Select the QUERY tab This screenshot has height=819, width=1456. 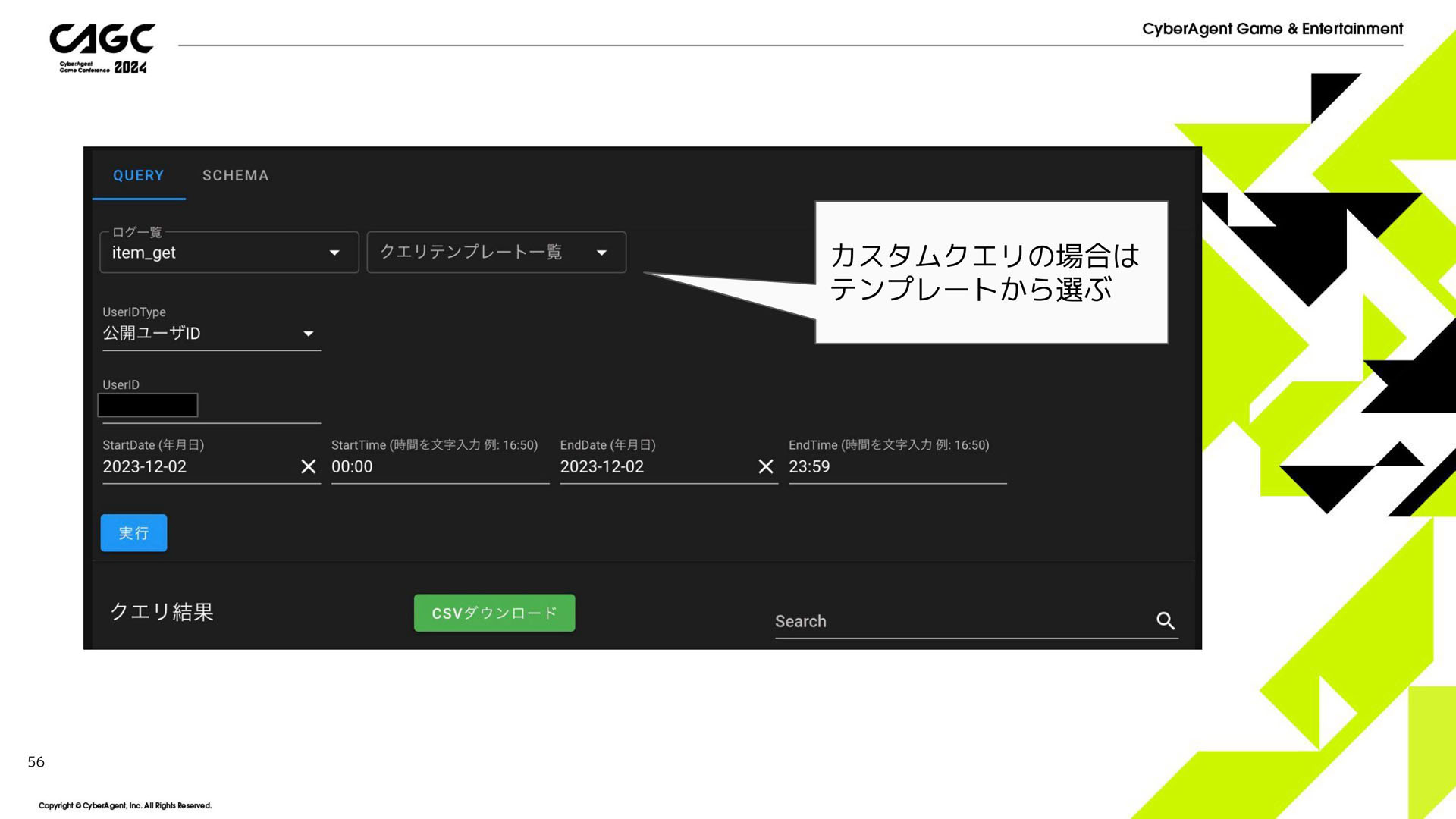[138, 175]
